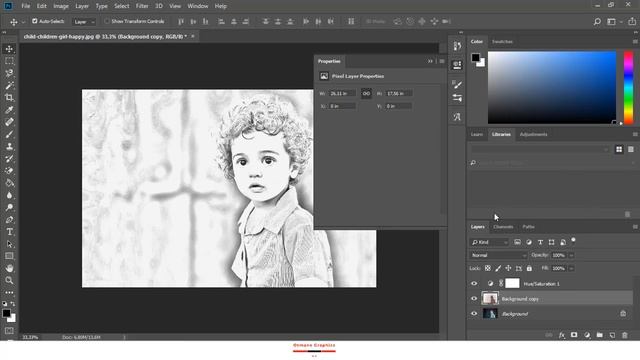This screenshot has width=640, height=360.
Task: Select the Zoom tool
Action: [9, 280]
